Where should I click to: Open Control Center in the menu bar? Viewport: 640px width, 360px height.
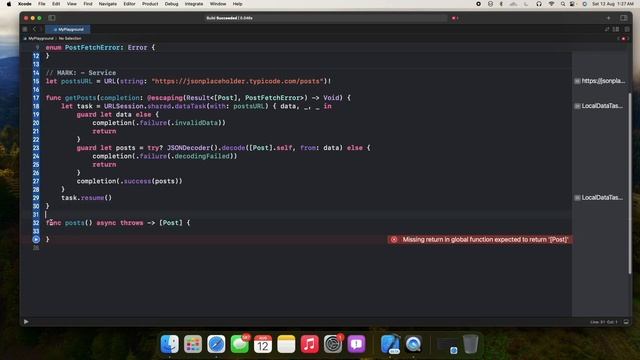pos(573,4)
